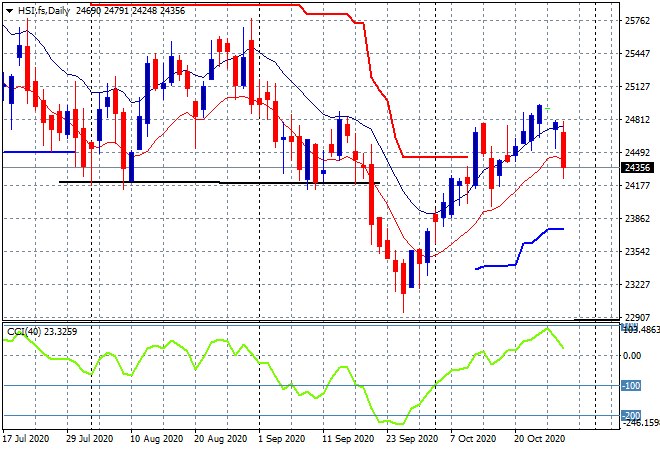Click the 24177 price axis label
660x450 pixels.
[x=637, y=185]
